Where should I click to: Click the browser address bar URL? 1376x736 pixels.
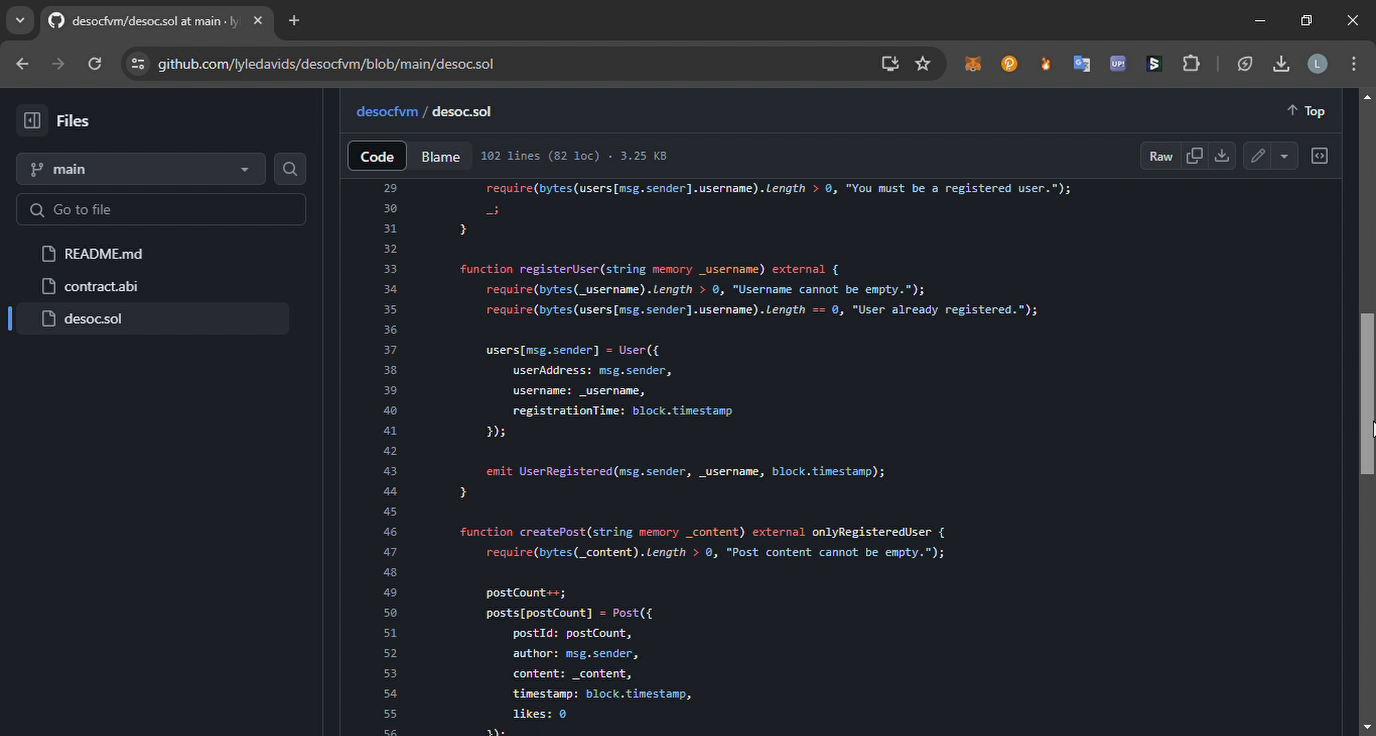325,64
